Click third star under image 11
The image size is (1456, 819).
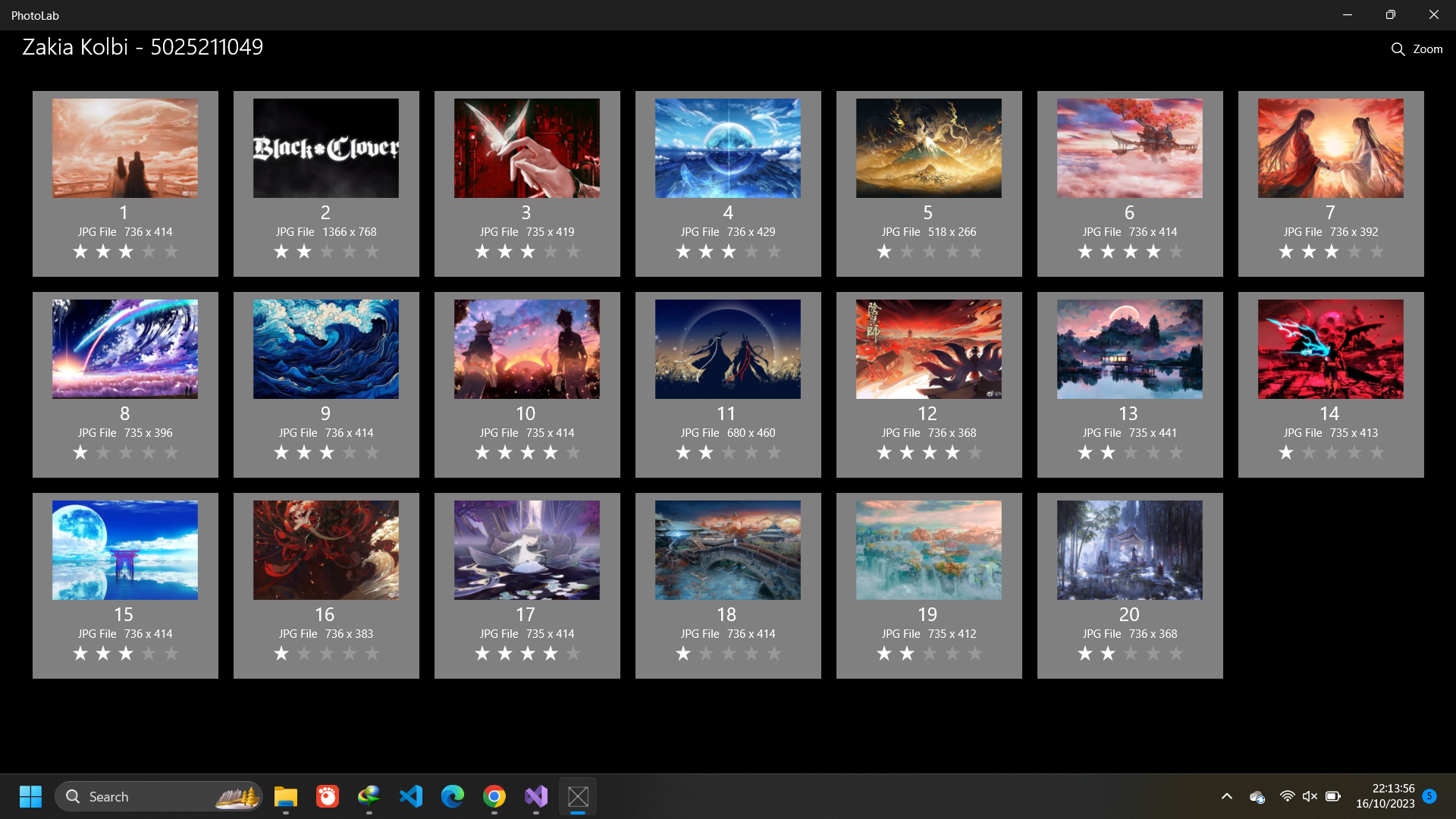729,453
